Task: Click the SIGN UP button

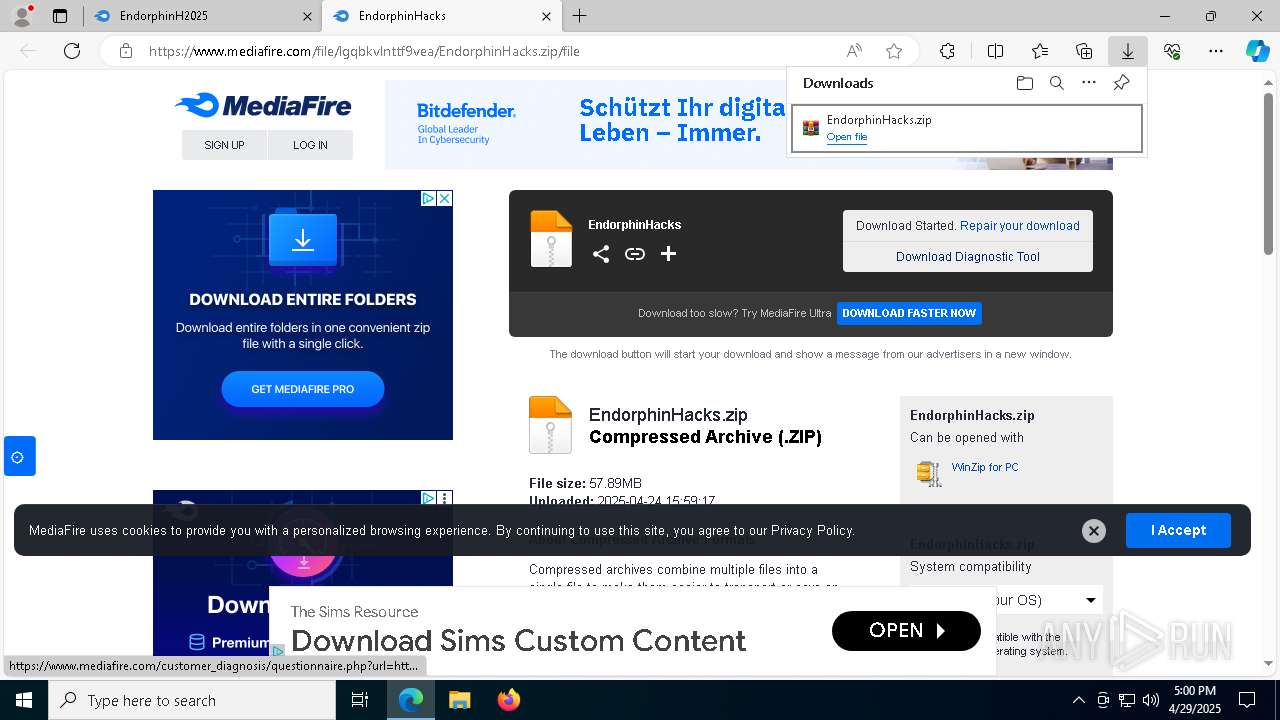Action: (x=224, y=145)
